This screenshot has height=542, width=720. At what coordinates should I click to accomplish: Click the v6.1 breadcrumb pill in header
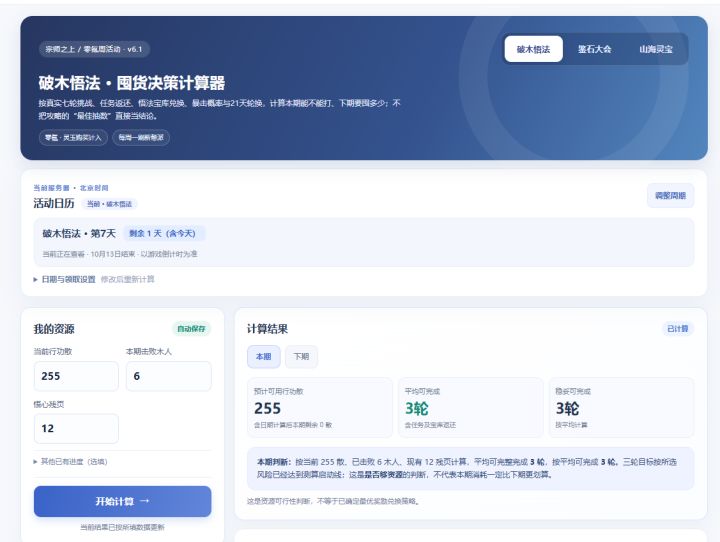(94, 49)
